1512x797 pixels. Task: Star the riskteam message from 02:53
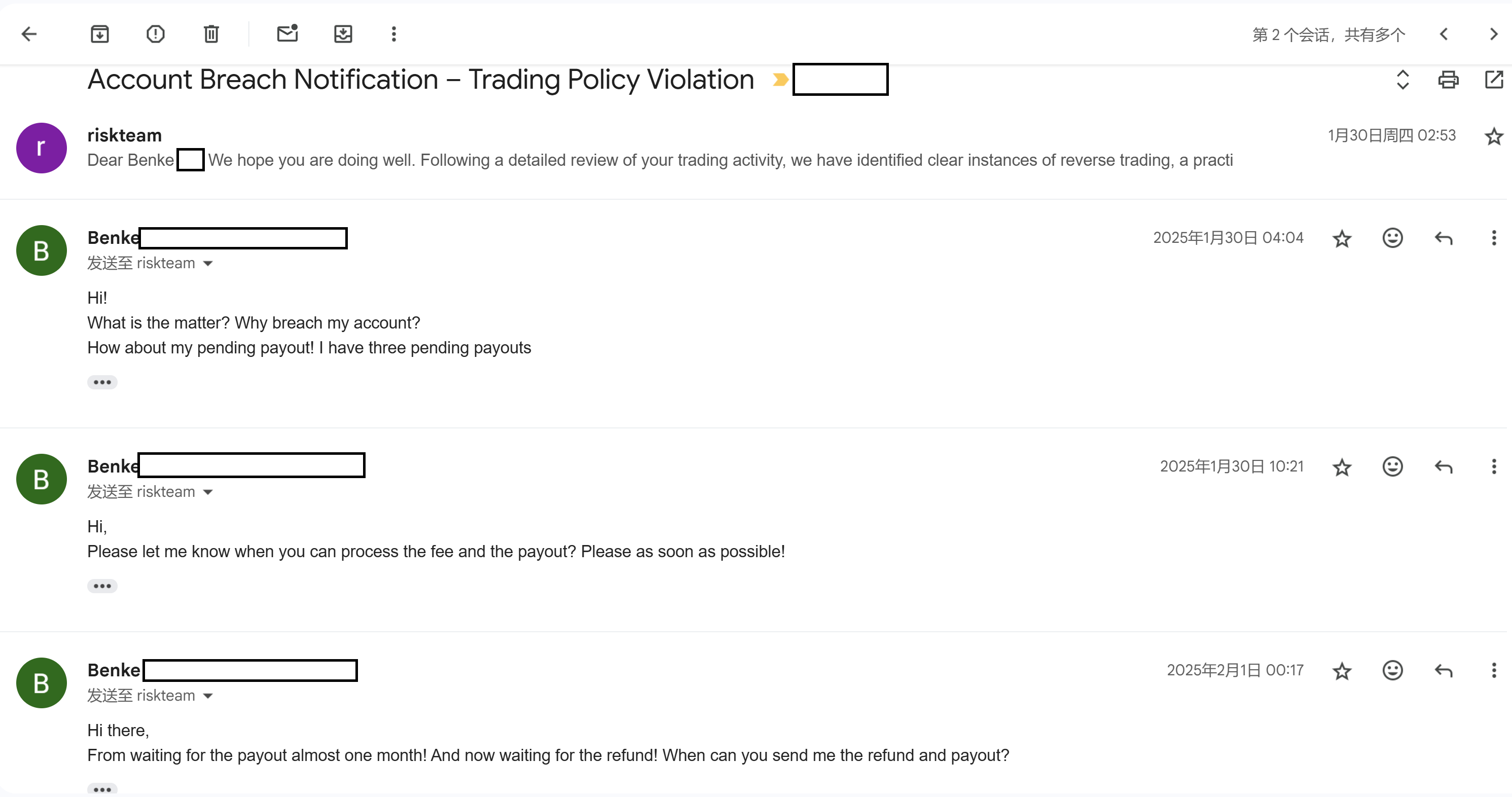(x=1493, y=136)
